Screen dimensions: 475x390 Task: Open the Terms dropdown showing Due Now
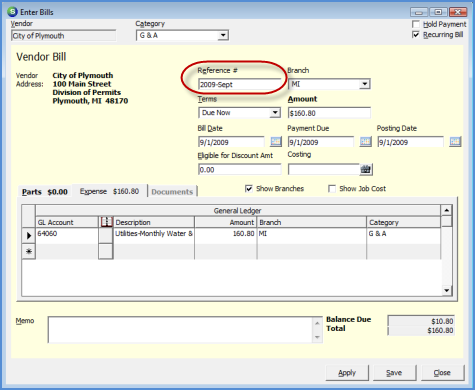[x=275, y=113]
